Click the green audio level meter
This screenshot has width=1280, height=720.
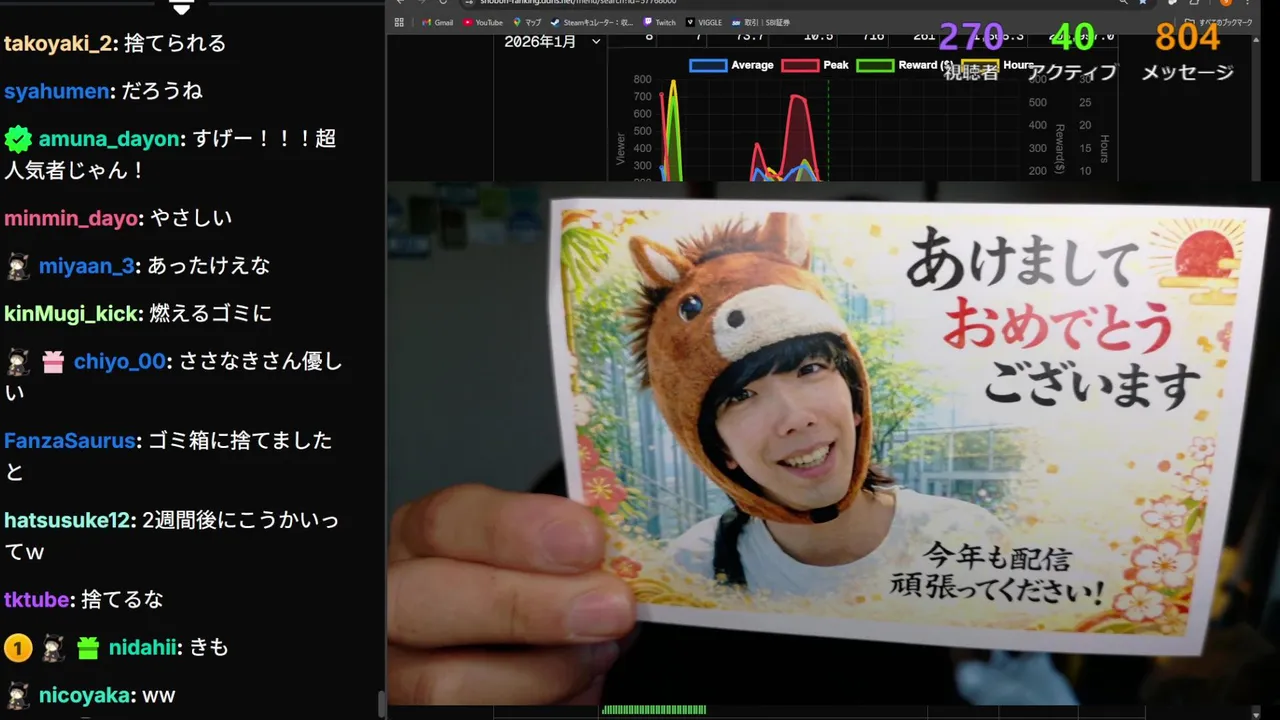pos(654,710)
